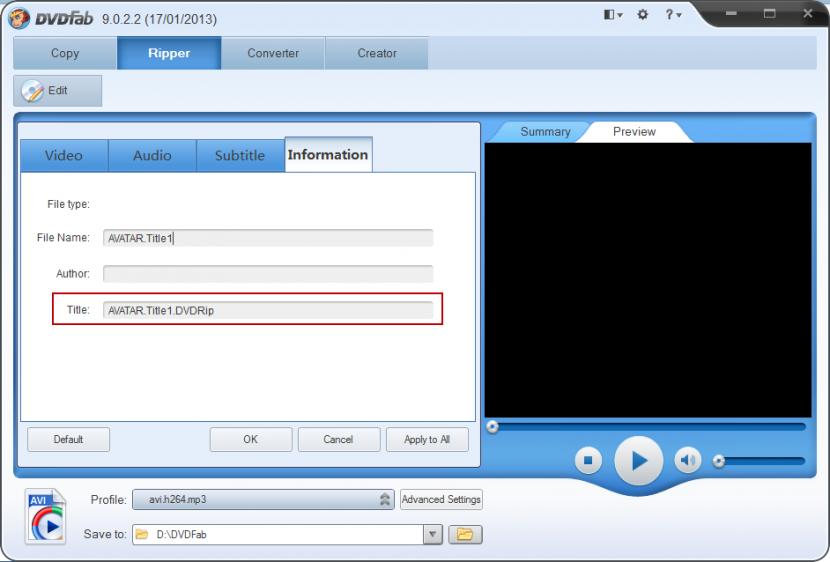Viewport: 830px width, 562px height.
Task: Open the Converter tab
Action: click(273, 53)
